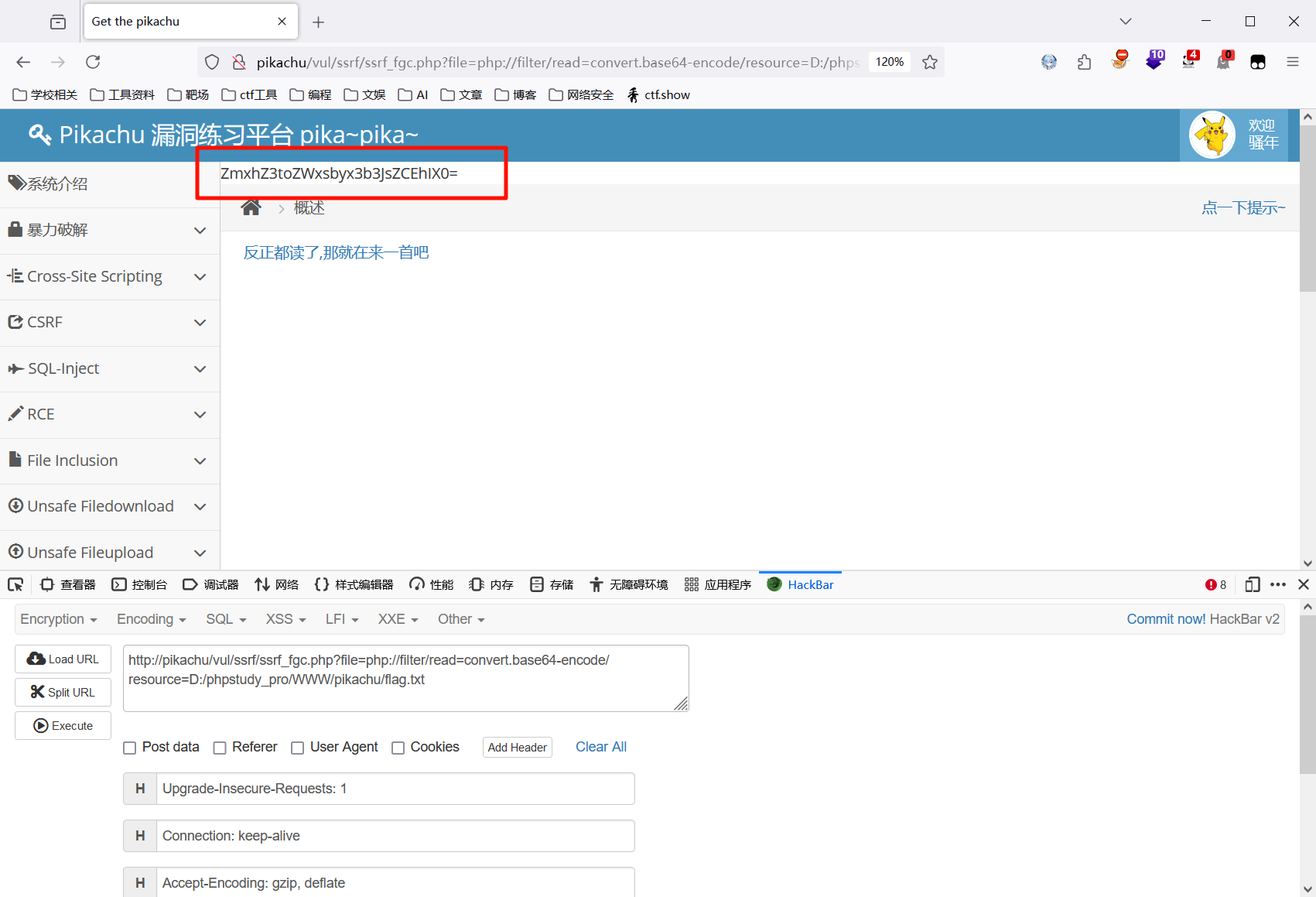The width and height of the screenshot is (1316, 897).
Task: Close the 'Get the pikachu' tab
Action: coord(282,21)
